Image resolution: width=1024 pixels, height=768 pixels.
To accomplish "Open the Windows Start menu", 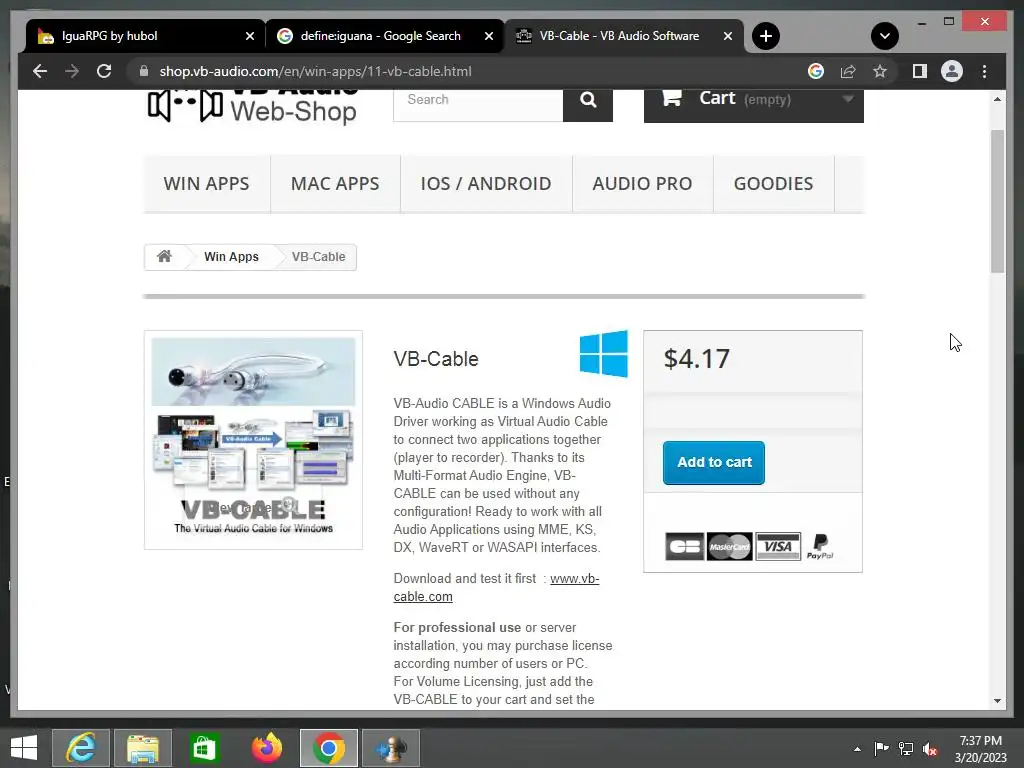I will pyautogui.click(x=24, y=748).
